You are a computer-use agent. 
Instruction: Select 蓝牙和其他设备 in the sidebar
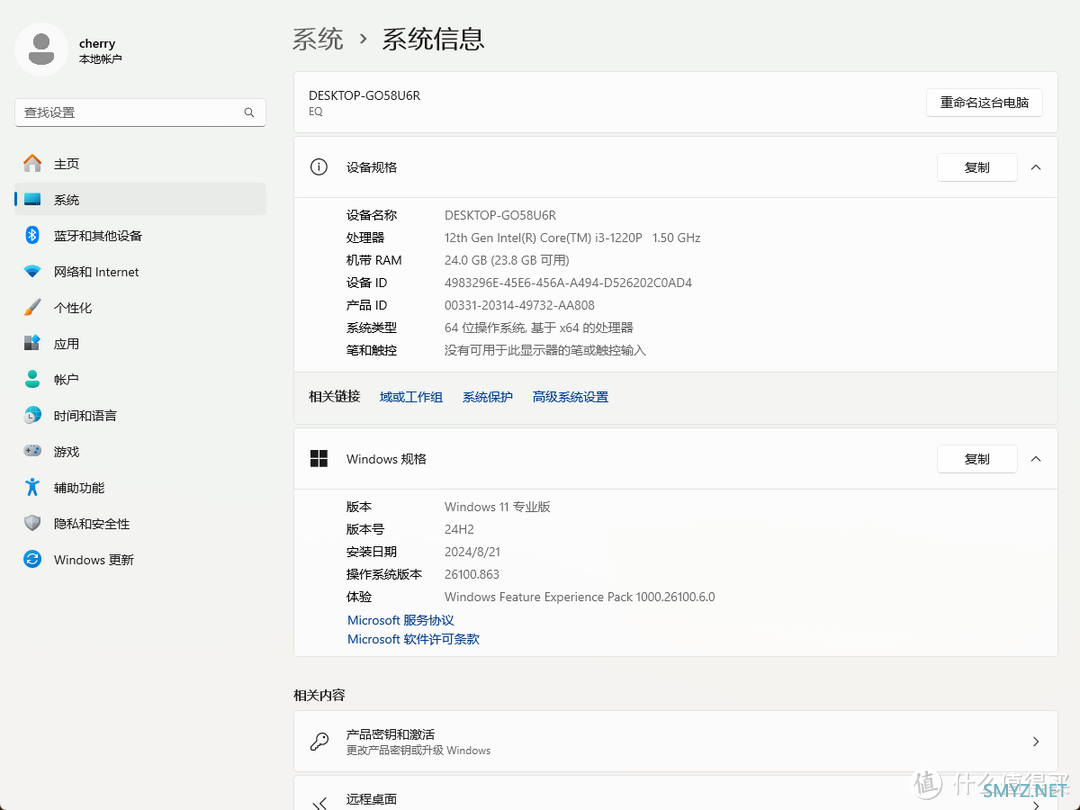(x=140, y=236)
